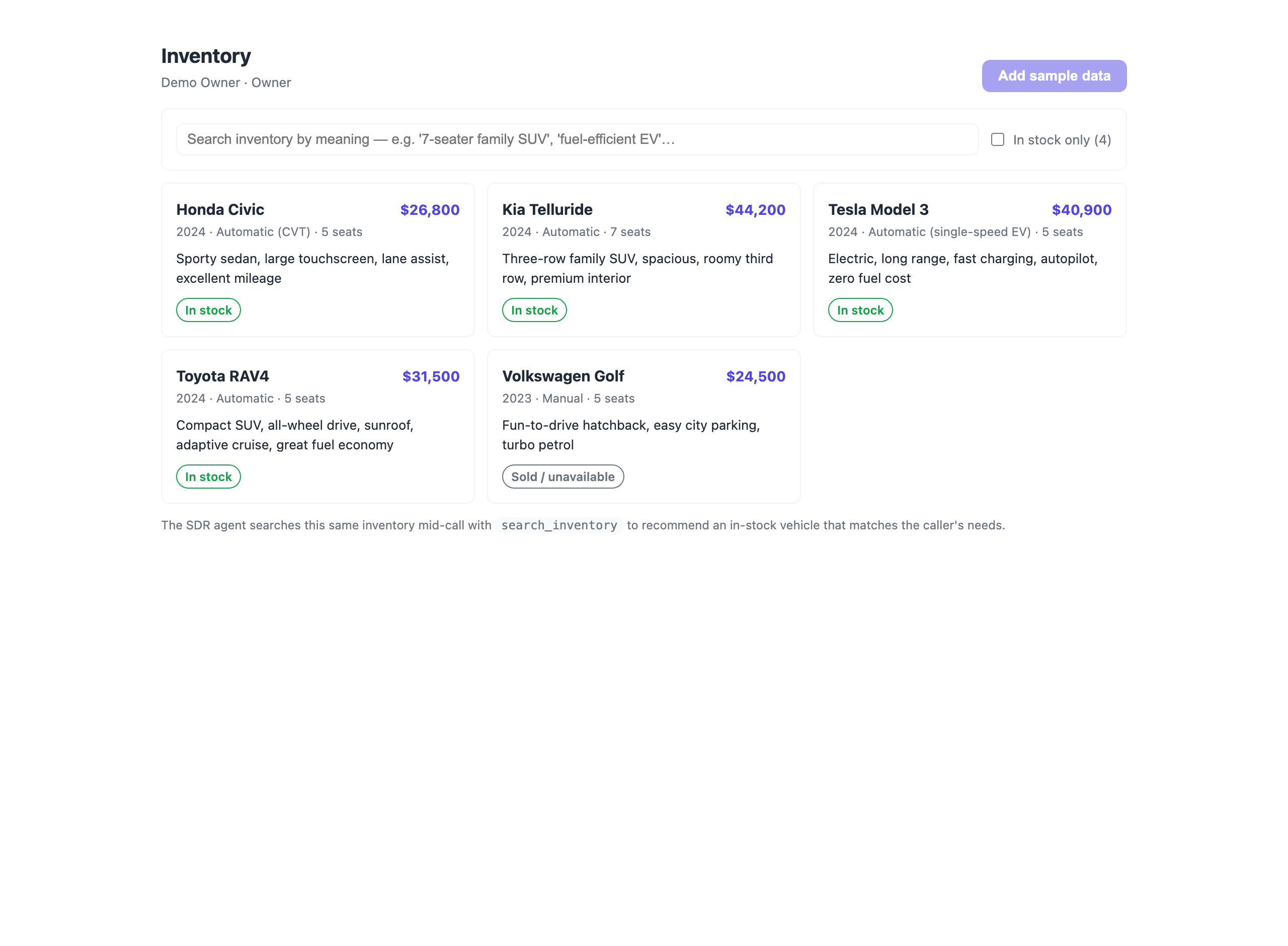Click the $44,200 Kia Telluride price

tap(756, 210)
